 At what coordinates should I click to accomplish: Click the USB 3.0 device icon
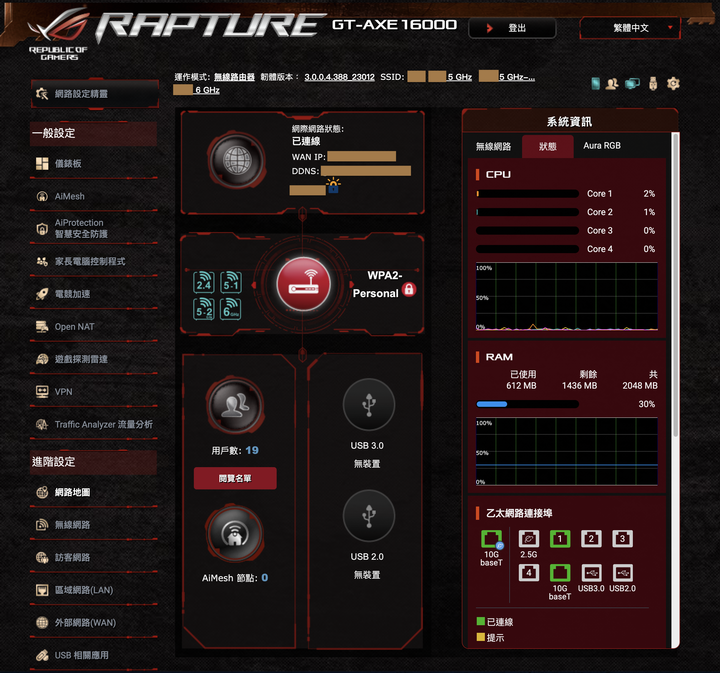[x=369, y=404]
